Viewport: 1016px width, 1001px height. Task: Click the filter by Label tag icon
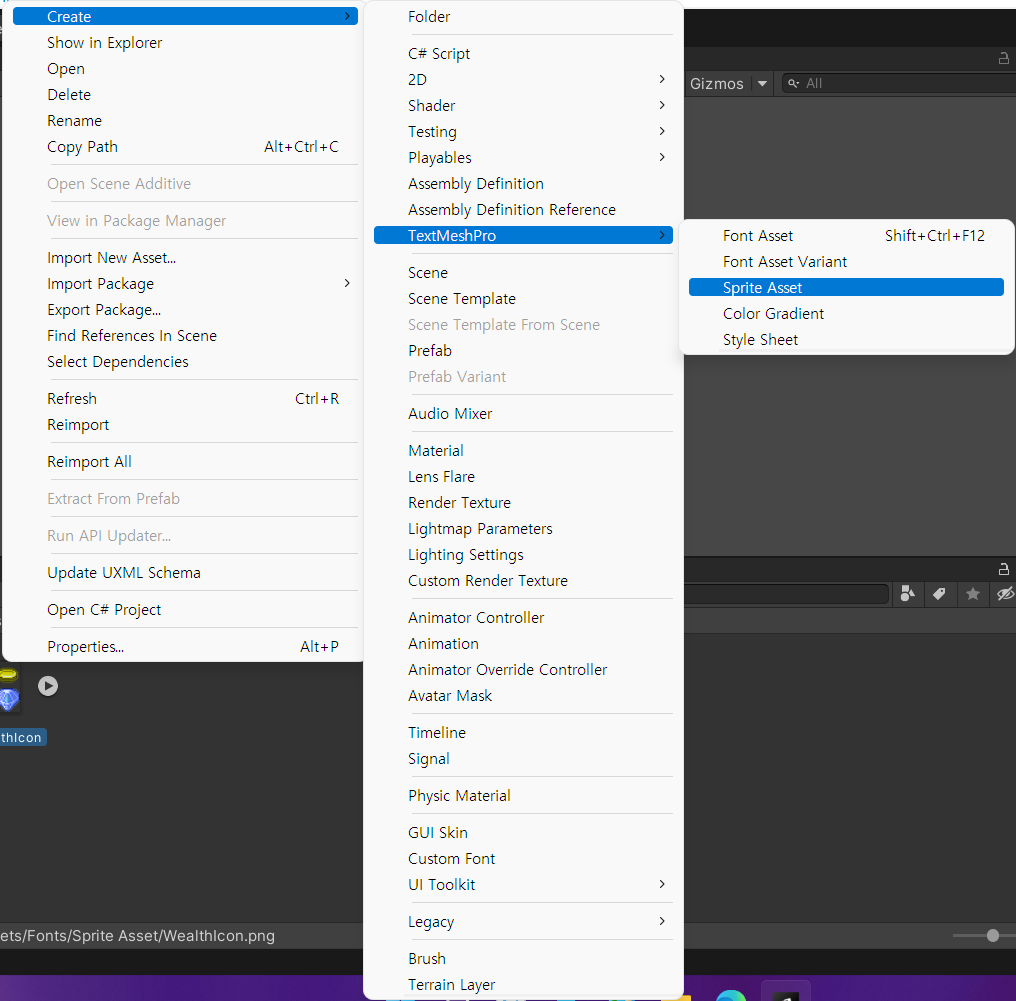tap(940, 594)
